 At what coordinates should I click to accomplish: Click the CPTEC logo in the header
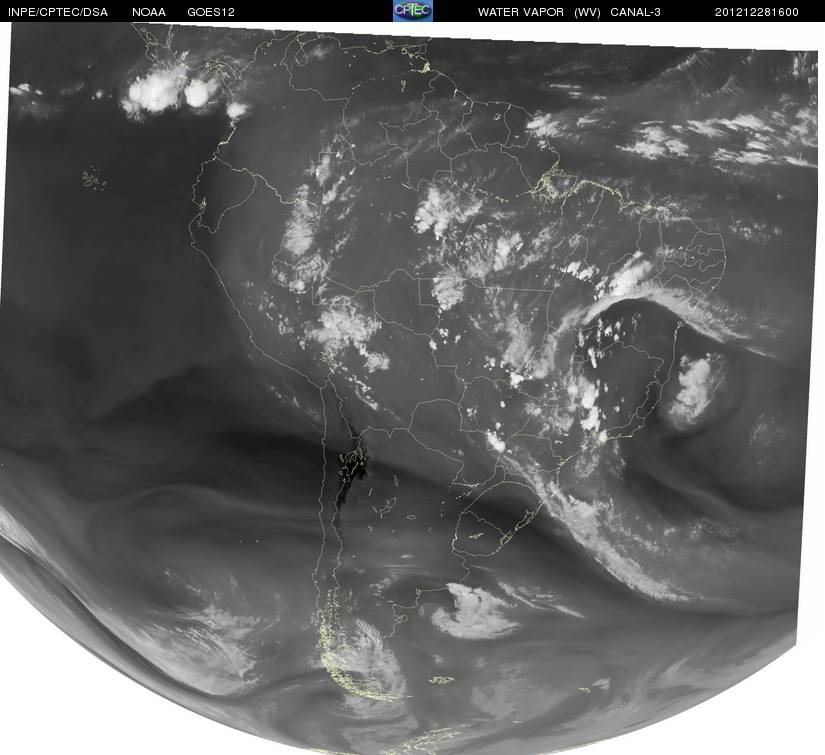[x=413, y=11]
